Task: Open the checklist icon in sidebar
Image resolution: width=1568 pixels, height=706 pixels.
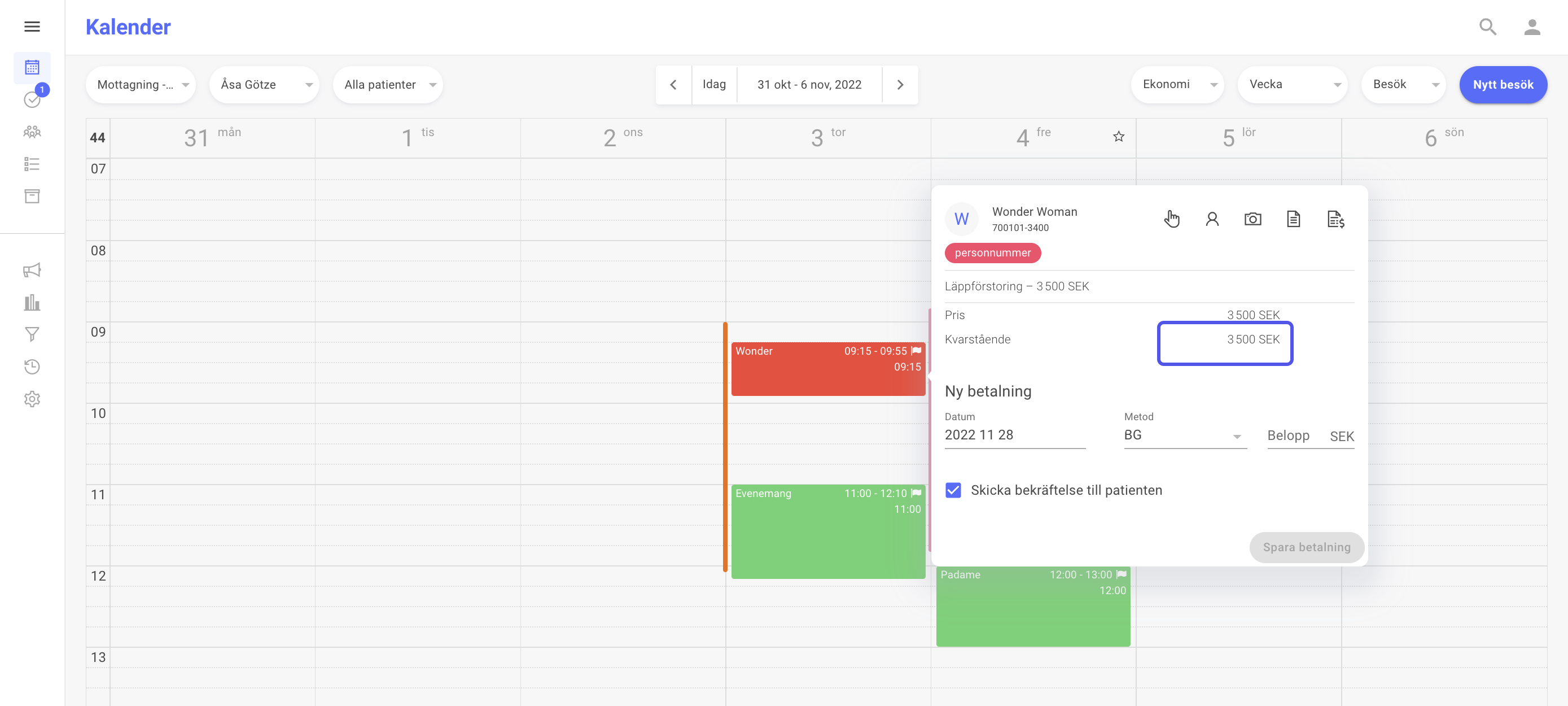Action: 32,164
